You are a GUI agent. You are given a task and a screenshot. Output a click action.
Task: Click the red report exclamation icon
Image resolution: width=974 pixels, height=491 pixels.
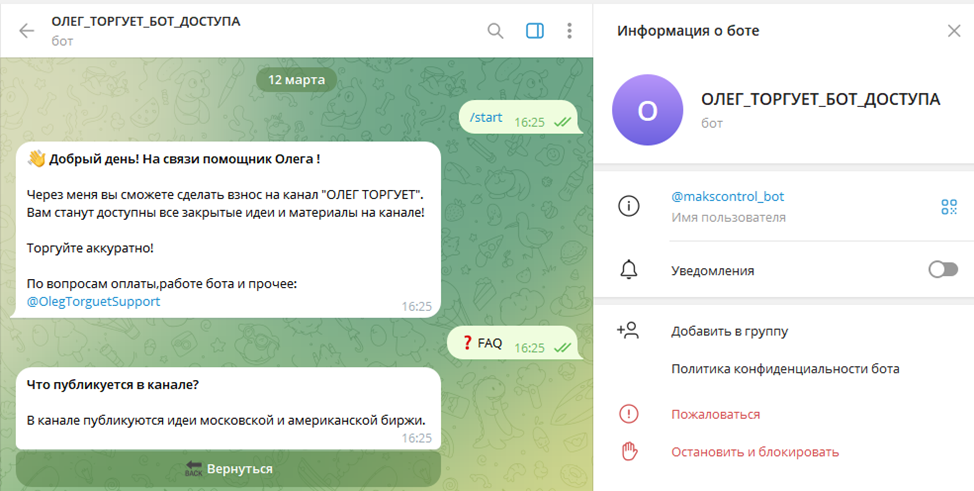point(629,414)
